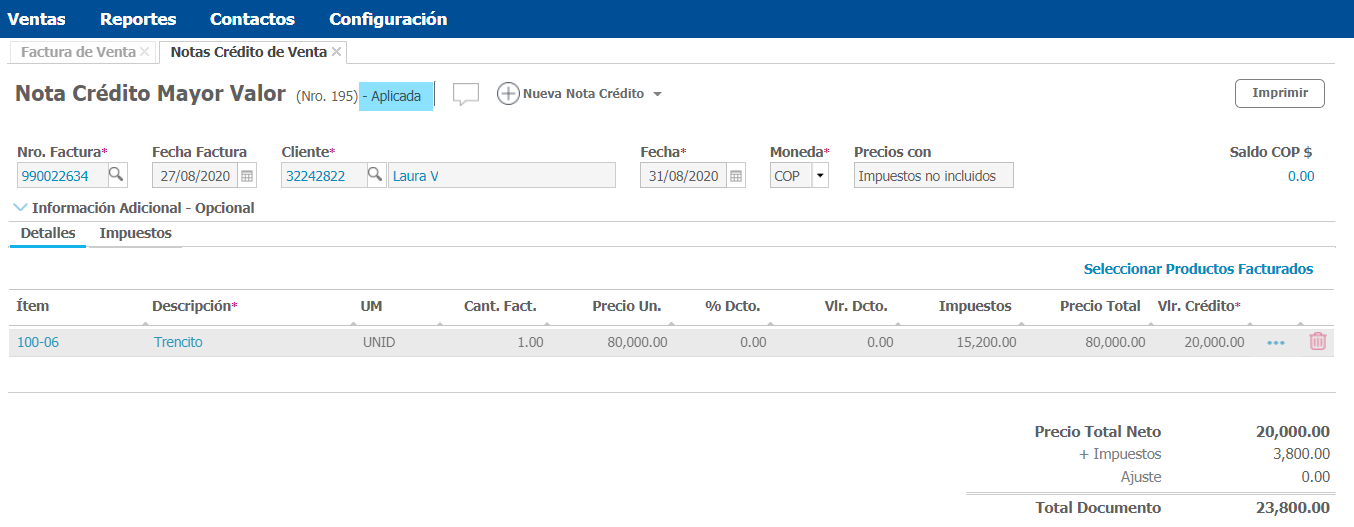Close the Factura de Venta tab

click(145, 51)
